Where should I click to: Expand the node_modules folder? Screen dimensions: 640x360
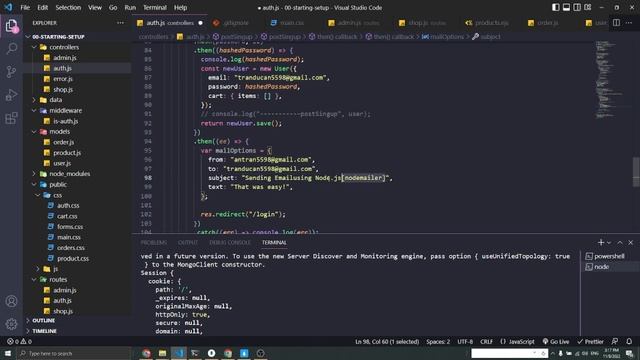tap(77, 174)
